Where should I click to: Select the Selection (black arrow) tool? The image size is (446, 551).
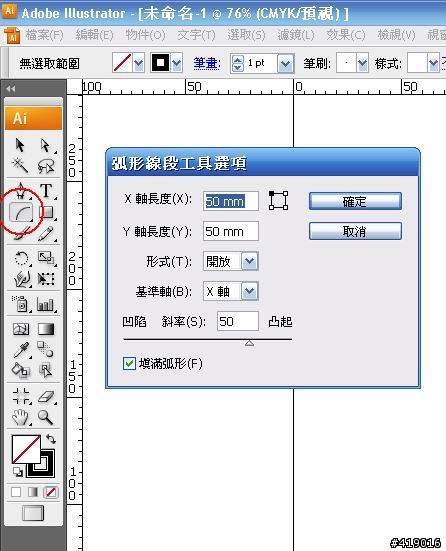point(20,145)
